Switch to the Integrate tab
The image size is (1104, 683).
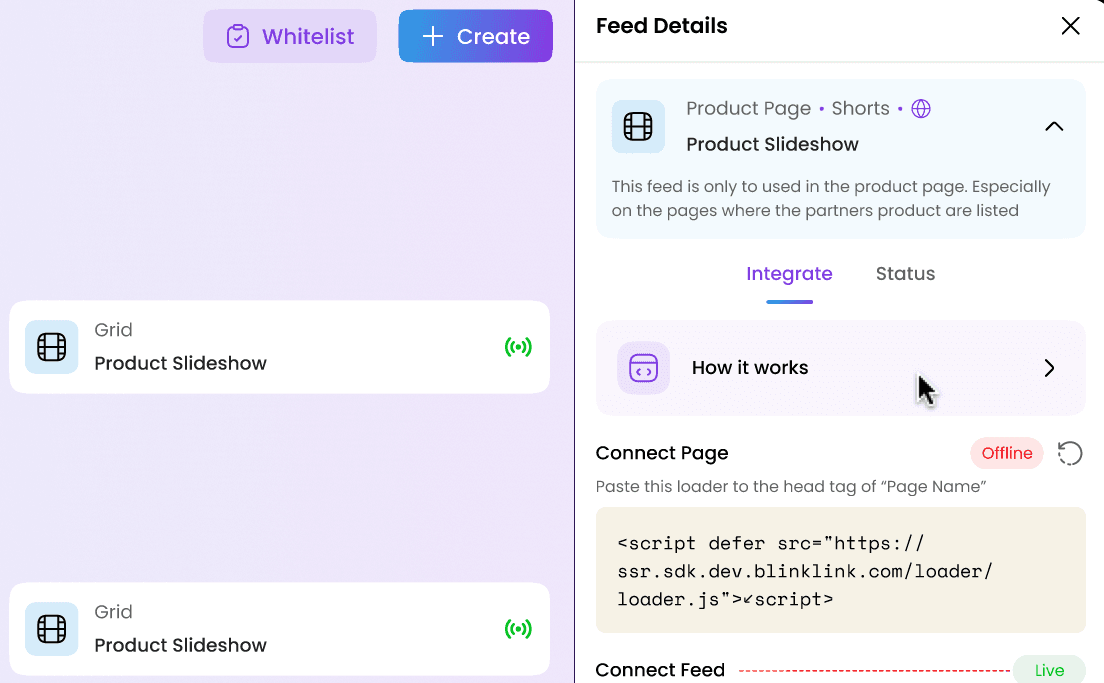(x=789, y=274)
